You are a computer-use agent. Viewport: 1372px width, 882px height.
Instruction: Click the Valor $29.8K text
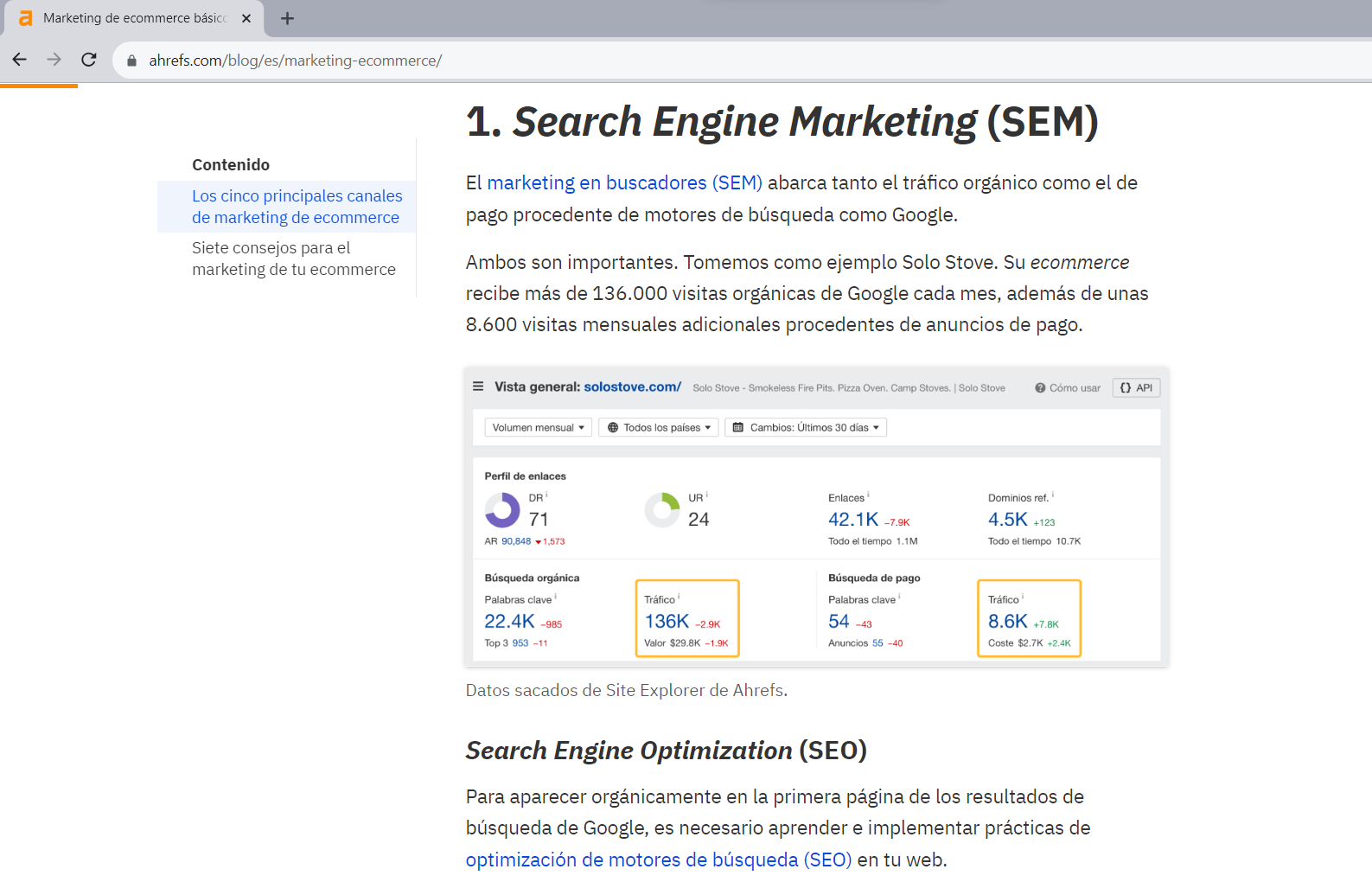(672, 643)
